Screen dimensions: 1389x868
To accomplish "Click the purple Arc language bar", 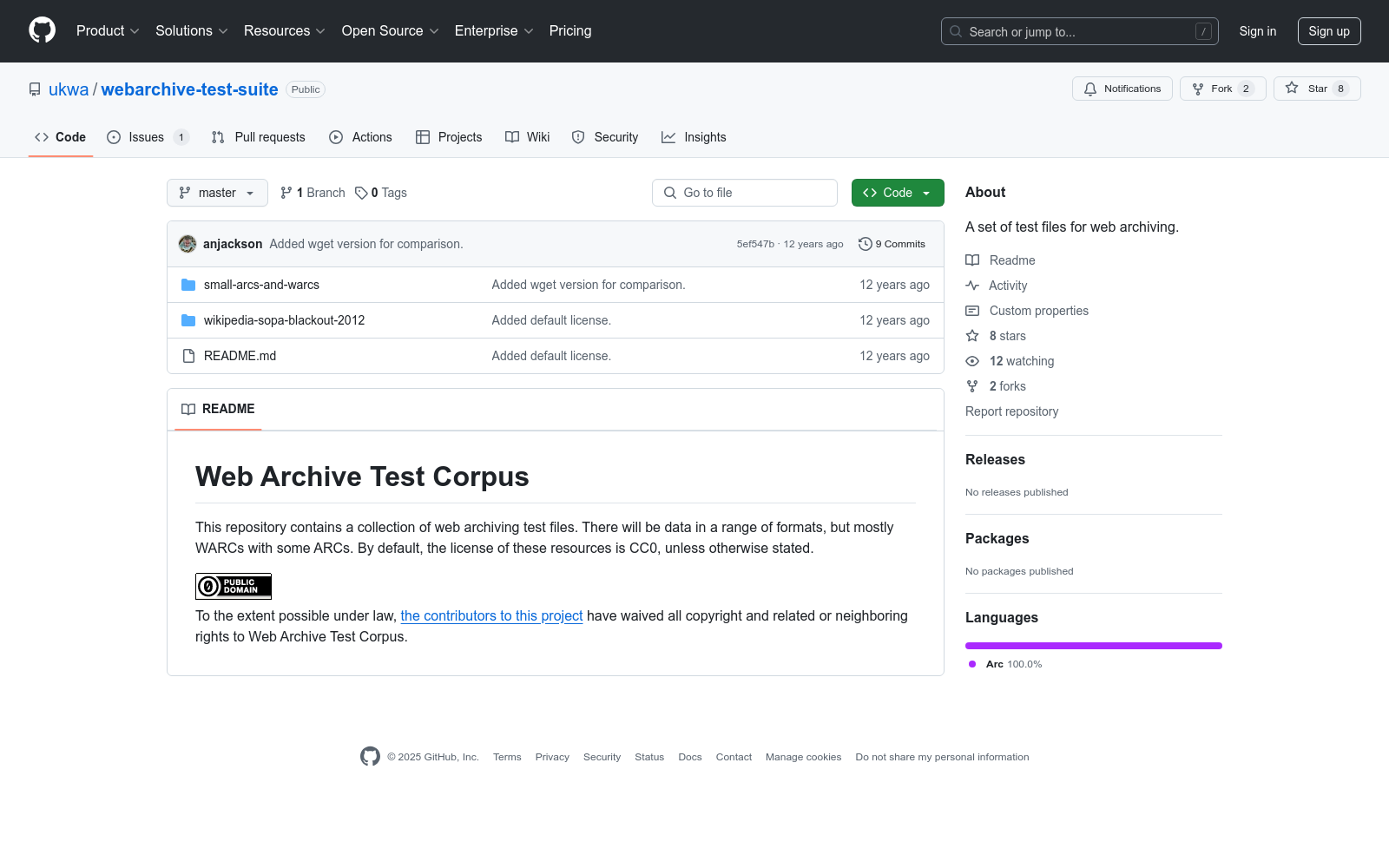I will [x=1094, y=646].
